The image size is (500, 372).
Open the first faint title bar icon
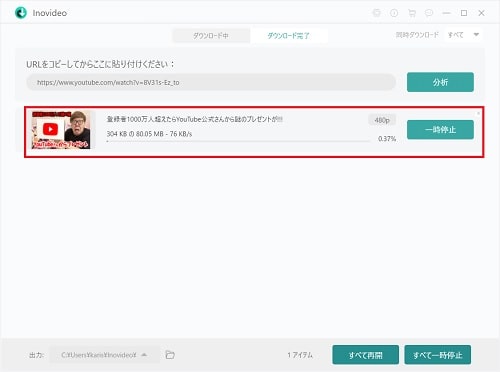pos(376,13)
